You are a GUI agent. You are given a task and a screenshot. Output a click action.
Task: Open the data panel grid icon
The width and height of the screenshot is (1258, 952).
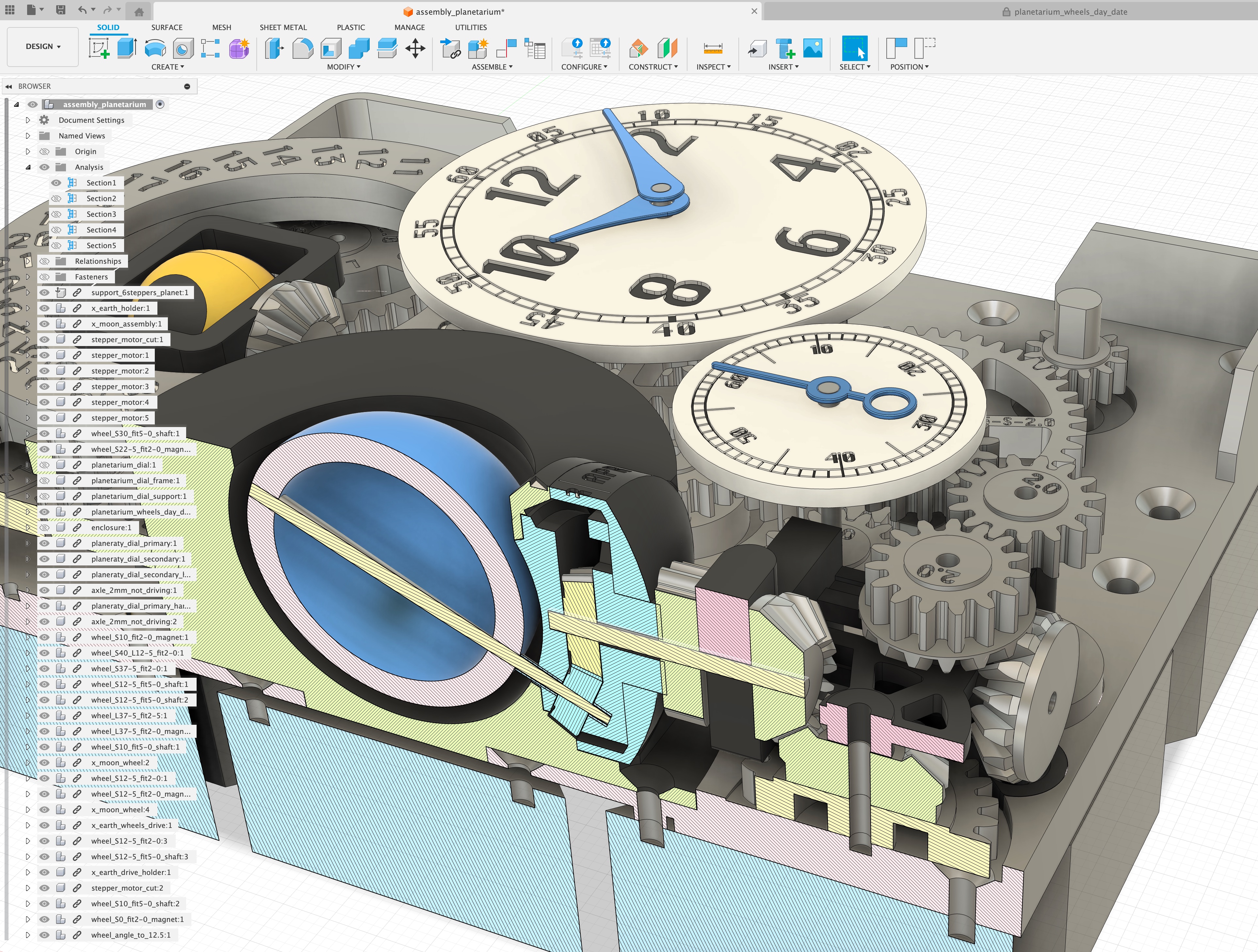tap(10, 10)
